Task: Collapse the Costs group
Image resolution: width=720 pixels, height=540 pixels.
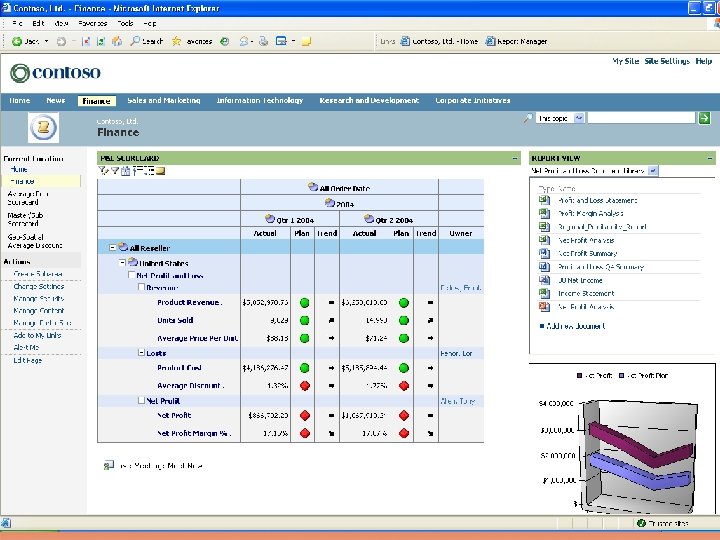Action: coord(141,353)
